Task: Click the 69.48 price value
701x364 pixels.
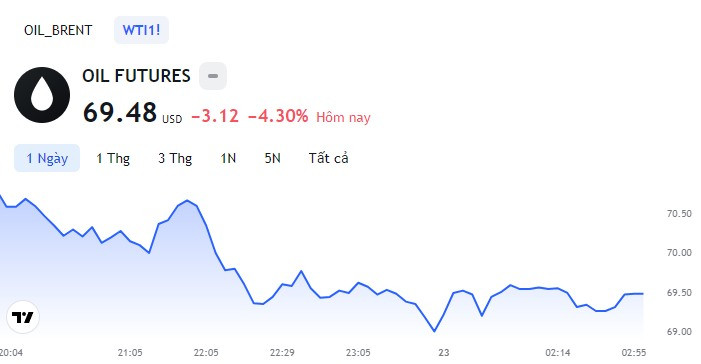Action: pos(120,112)
